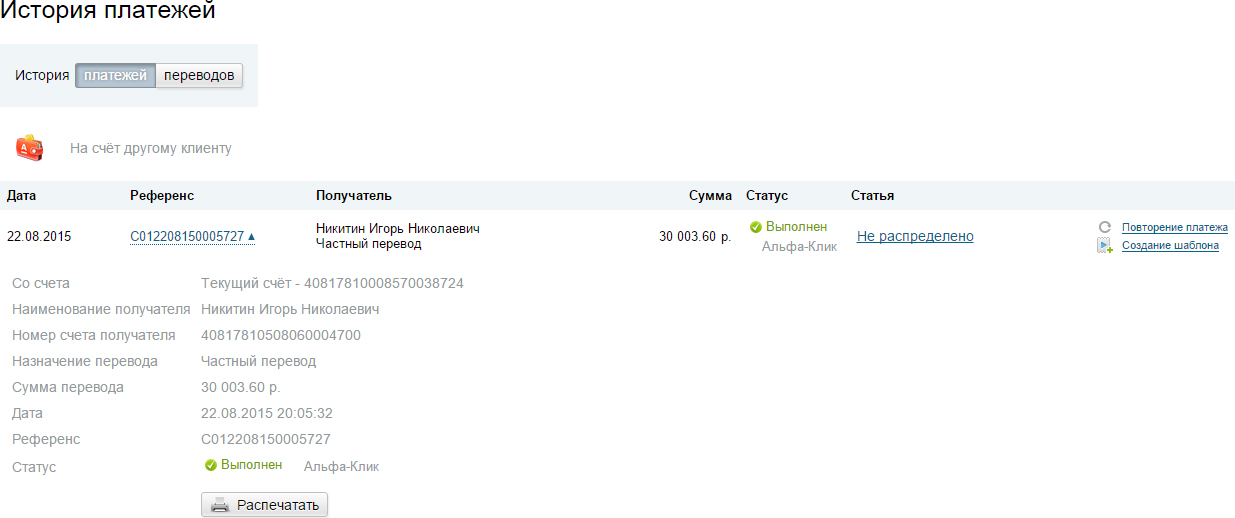This screenshot has width=1235, height=518.
Task: Click recipient Никитин Игорь Николаевич in table row
Action: [x=398, y=229]
